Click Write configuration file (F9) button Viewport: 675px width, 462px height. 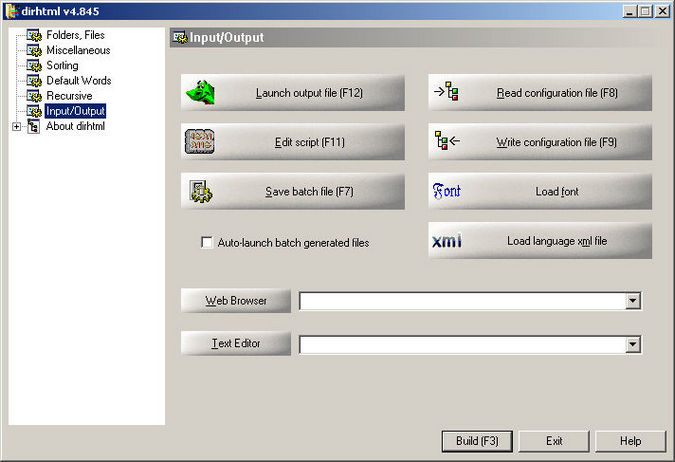[x=540, y=142]
